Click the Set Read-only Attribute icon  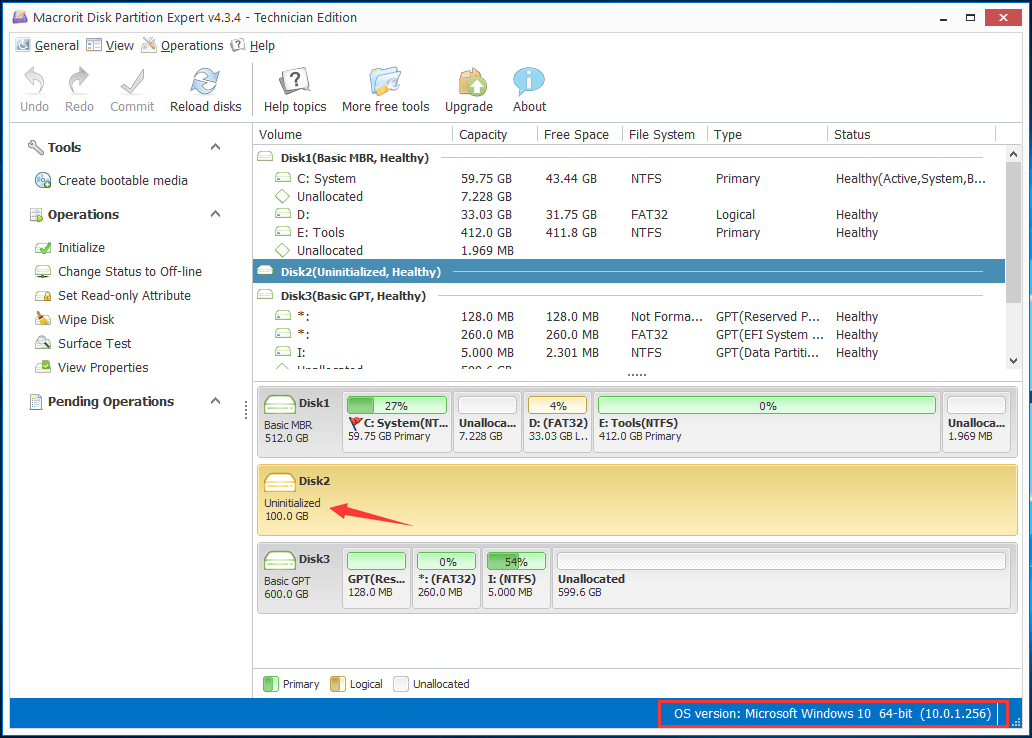tap(43, 296)
